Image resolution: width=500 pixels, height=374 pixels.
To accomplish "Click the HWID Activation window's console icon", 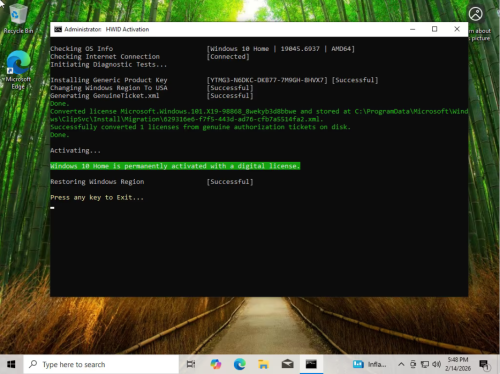I will 58,29.
